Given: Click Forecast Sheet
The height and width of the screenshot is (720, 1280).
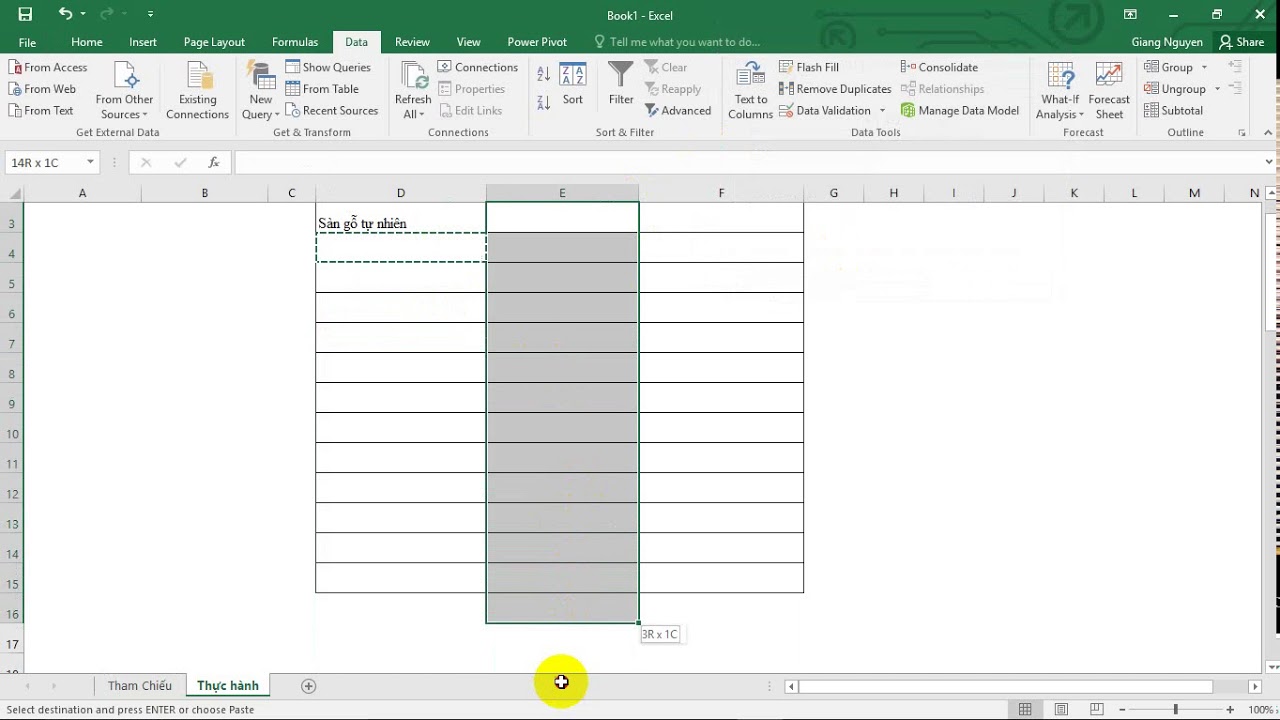Looking at the screenshot, I should [1109, 91].
